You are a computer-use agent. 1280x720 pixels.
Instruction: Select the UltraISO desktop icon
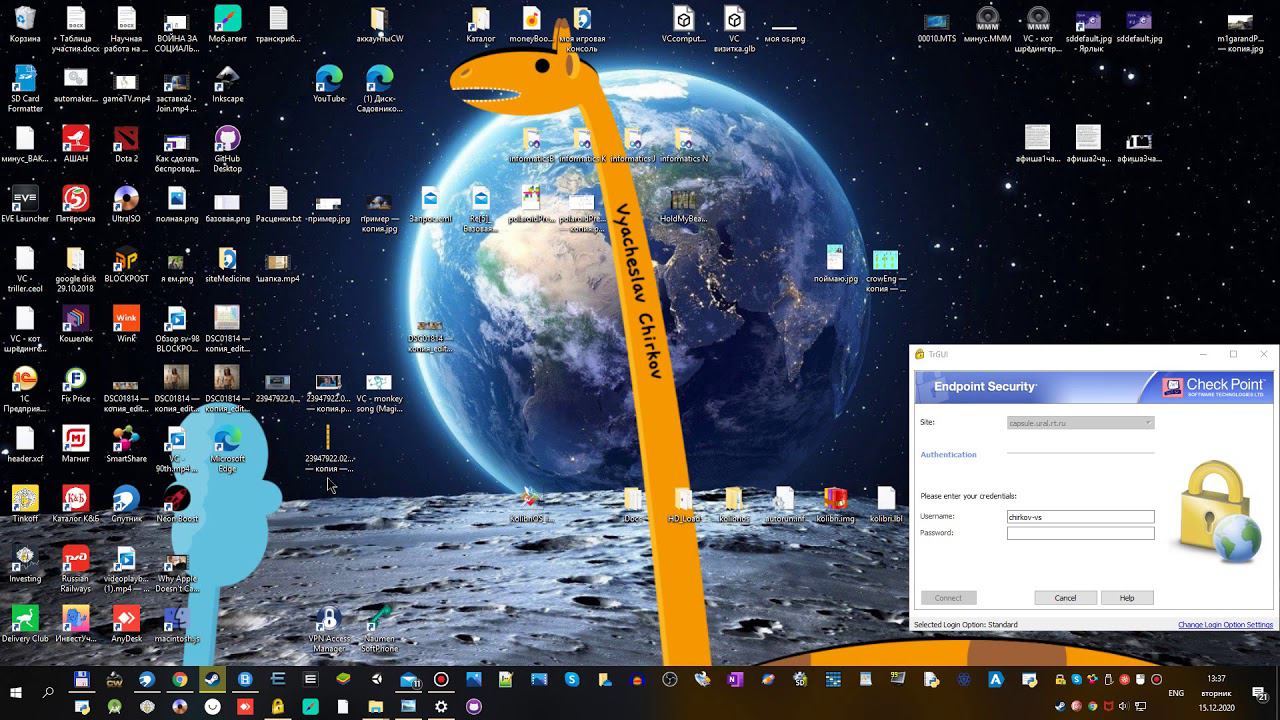point(126,205)
